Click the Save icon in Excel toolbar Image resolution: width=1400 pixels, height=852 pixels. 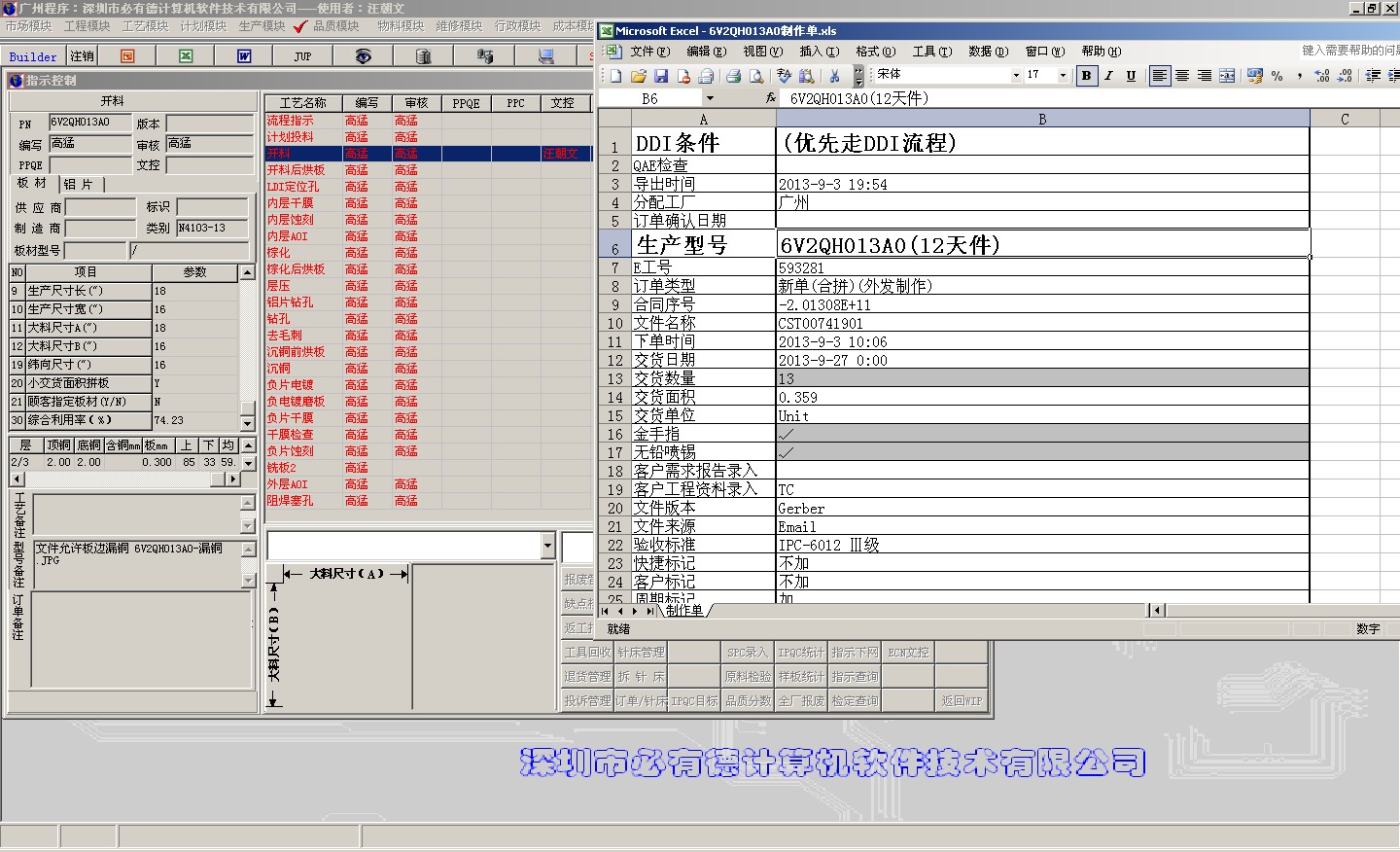point(661,76)
